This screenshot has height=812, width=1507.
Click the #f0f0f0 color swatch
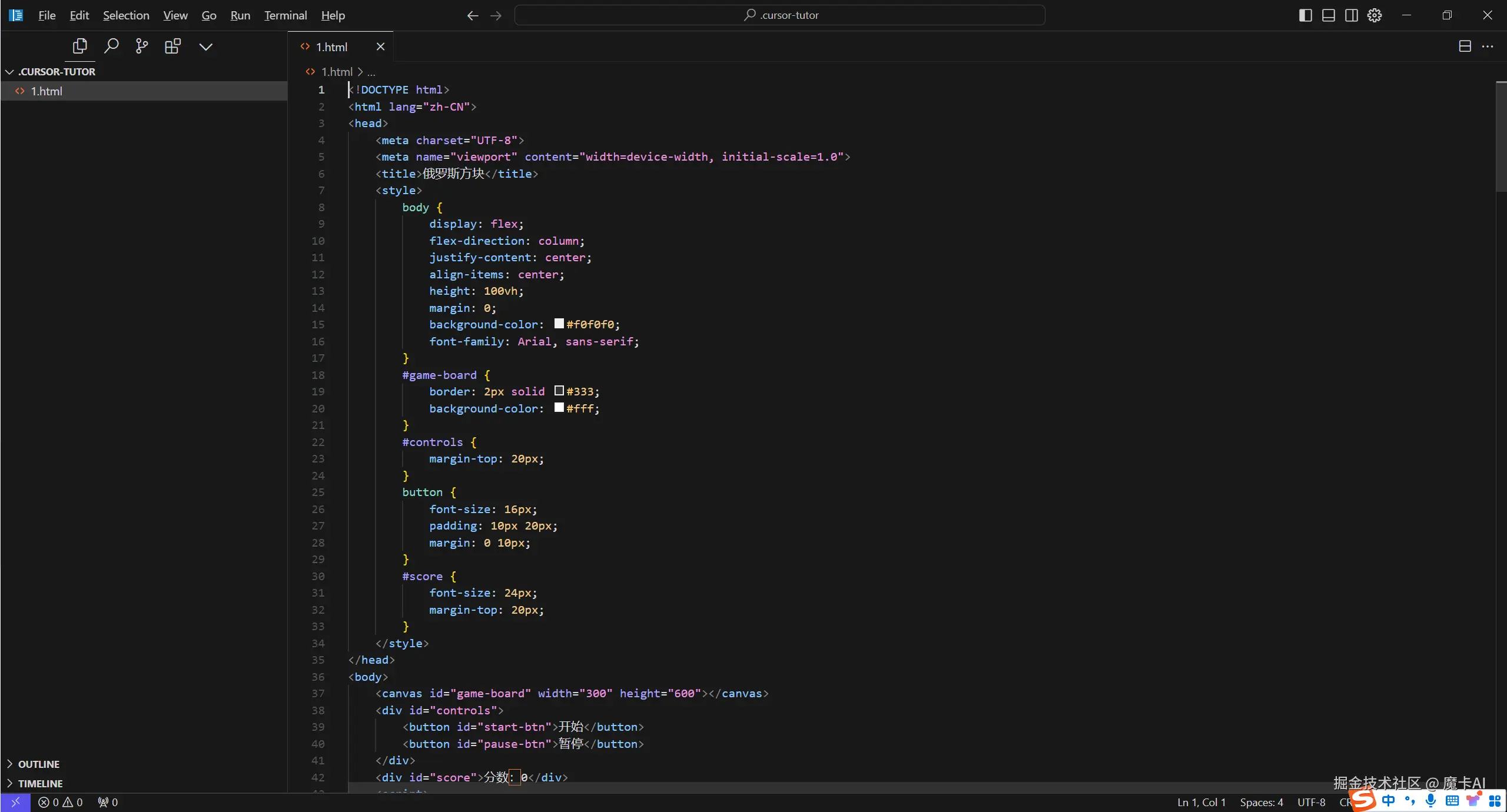(559, 324)
